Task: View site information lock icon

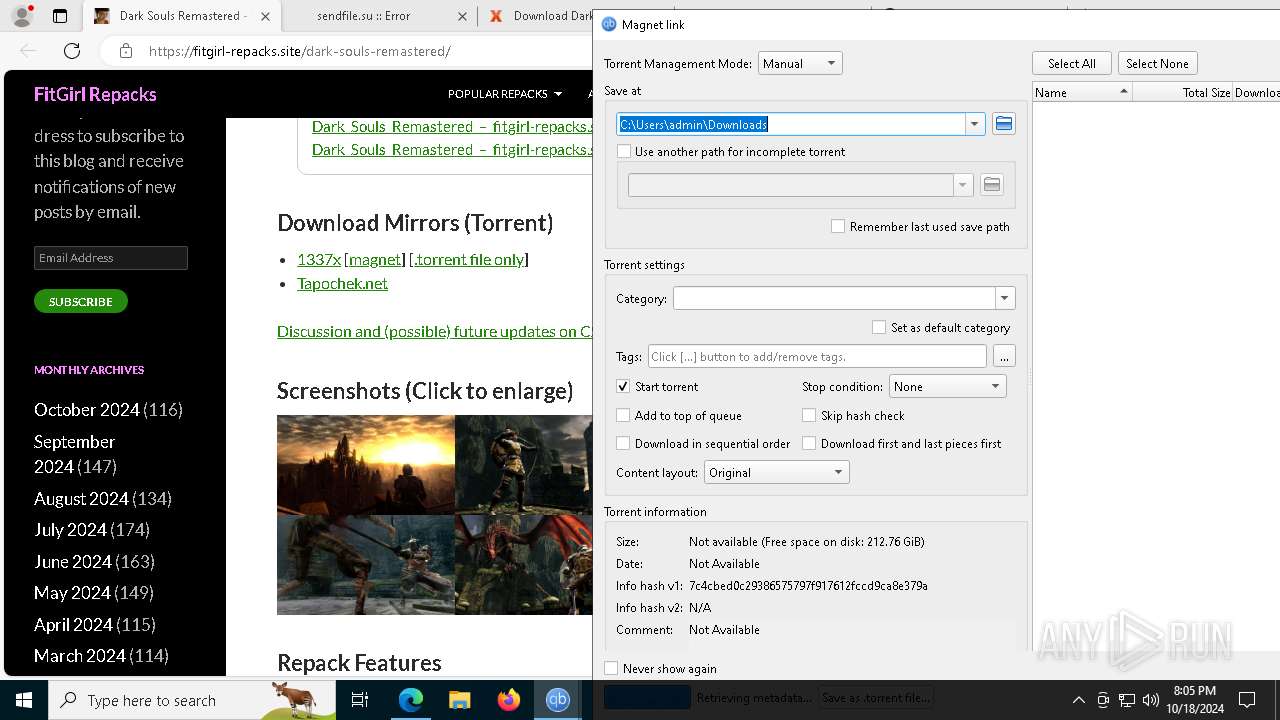Action: [x=125, y=51]
